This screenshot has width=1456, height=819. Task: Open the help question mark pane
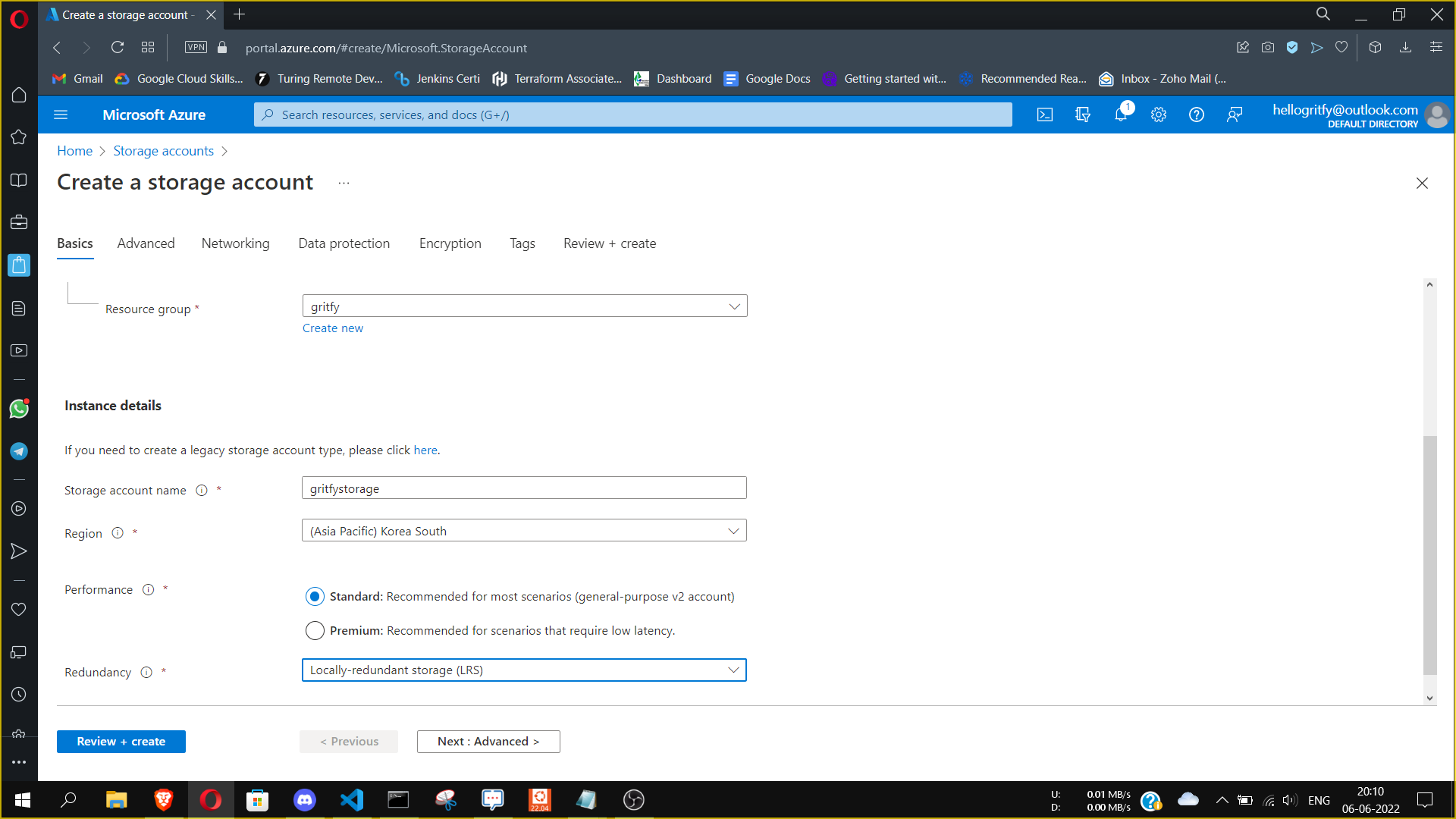pos(1197,115)
